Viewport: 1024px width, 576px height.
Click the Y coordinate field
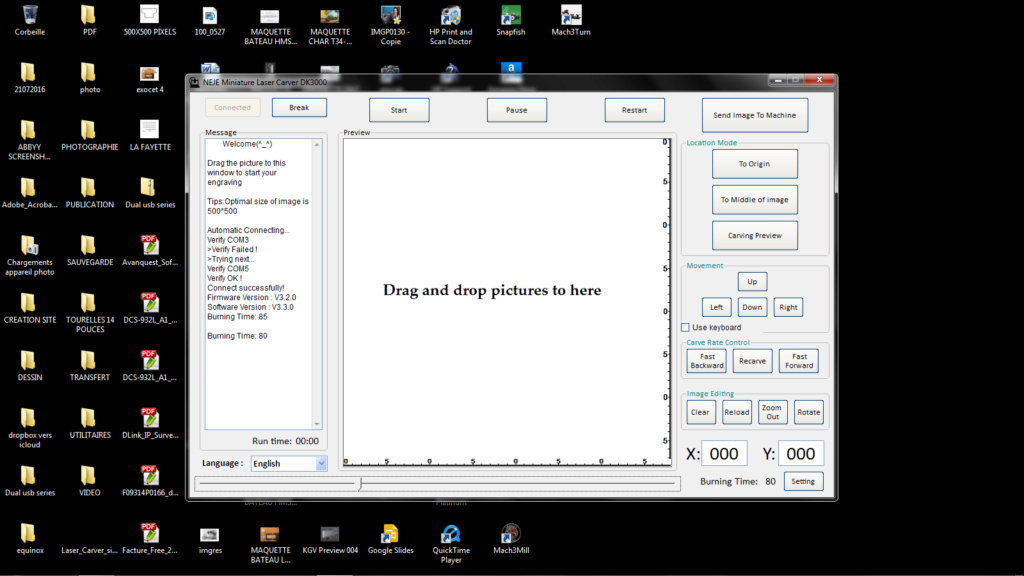(x=801, y=453)
